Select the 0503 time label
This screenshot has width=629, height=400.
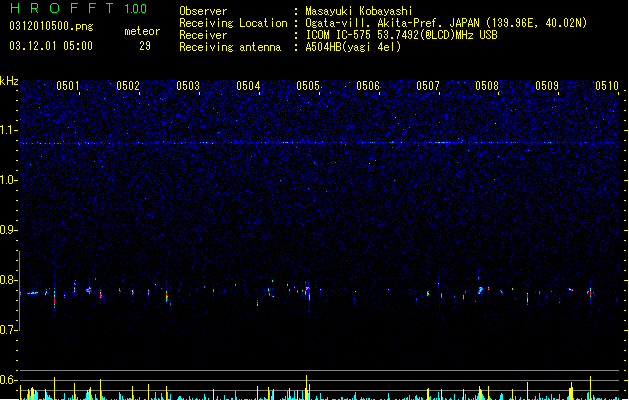tap(188, 86)
